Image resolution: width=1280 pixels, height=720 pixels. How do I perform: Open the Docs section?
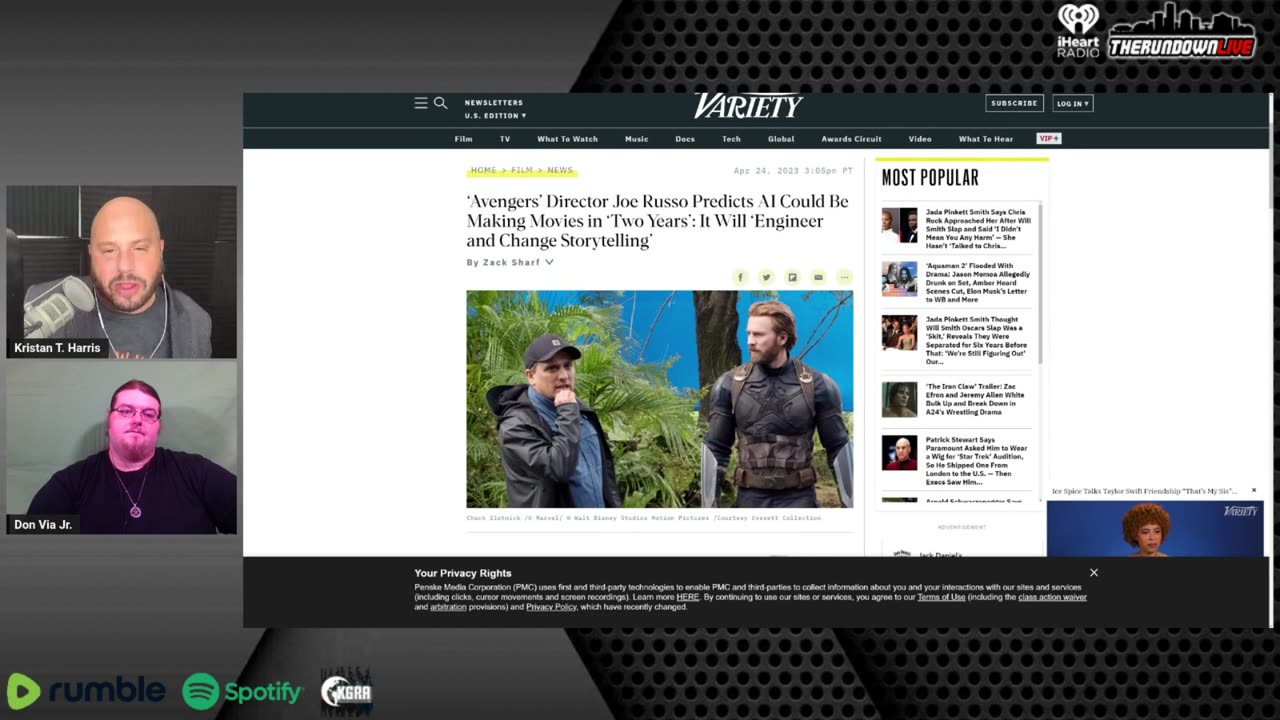[x=685, y=139]
